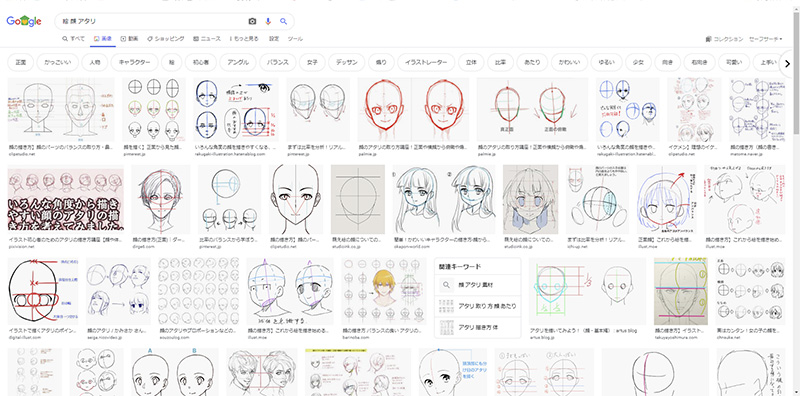
Task: Select the 立体 filter chip
Action: click(471, 62)
